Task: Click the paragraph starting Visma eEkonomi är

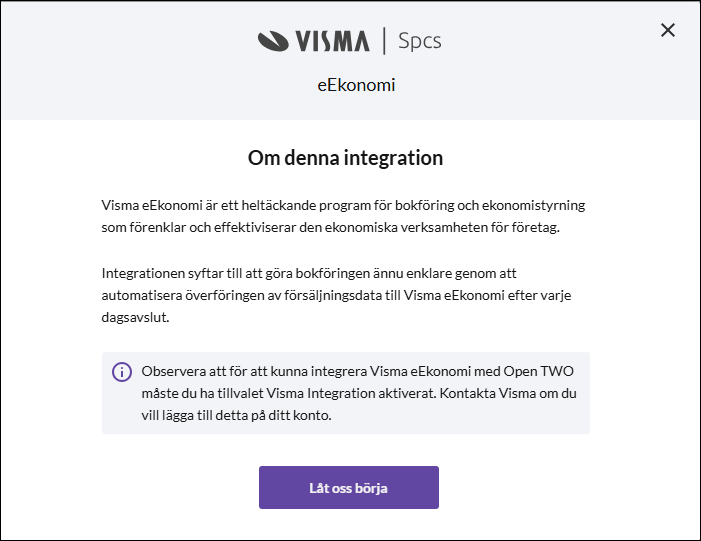Action: (x=343, y=216)
